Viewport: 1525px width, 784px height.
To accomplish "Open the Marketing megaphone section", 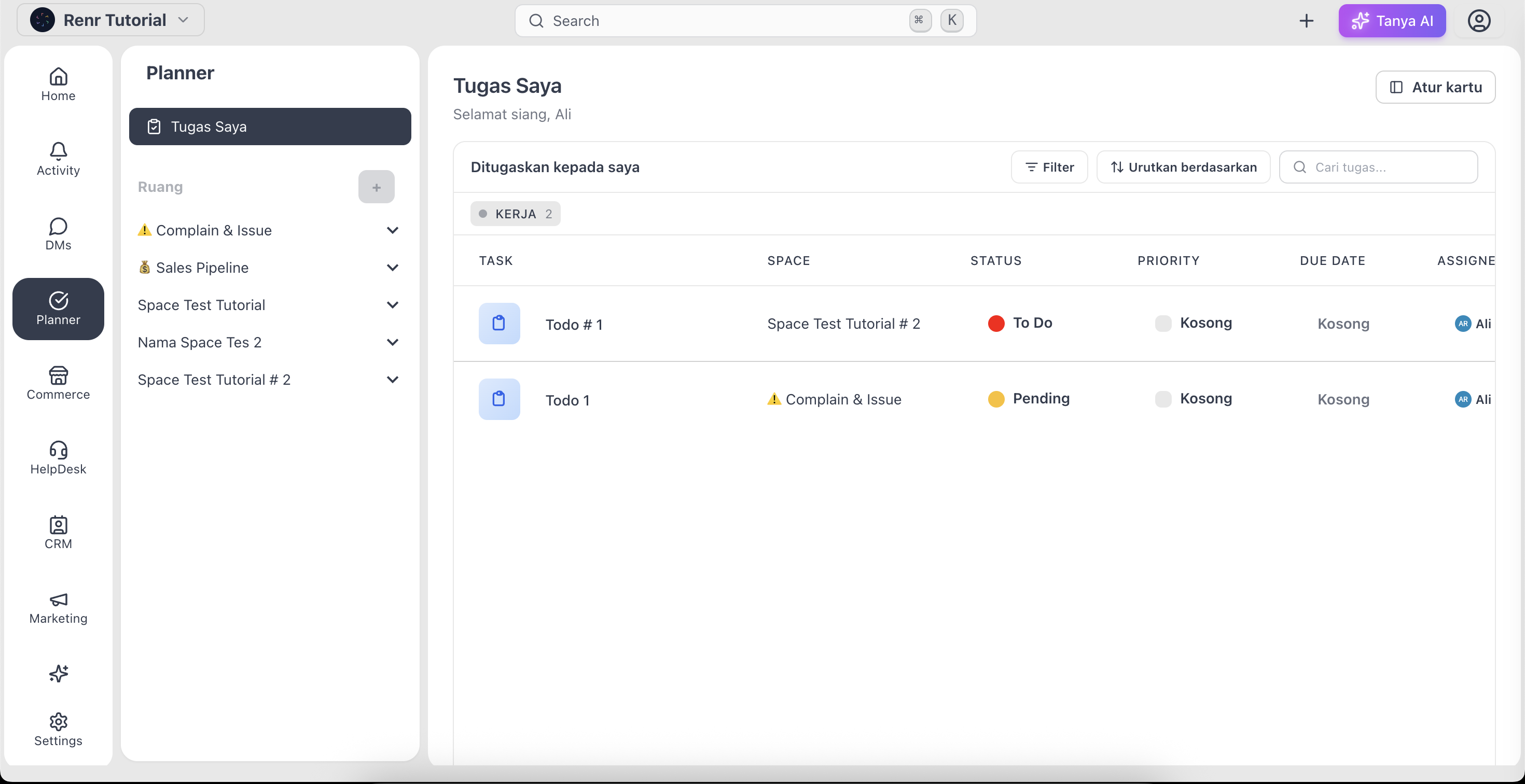I will click(x=58, y=608).
